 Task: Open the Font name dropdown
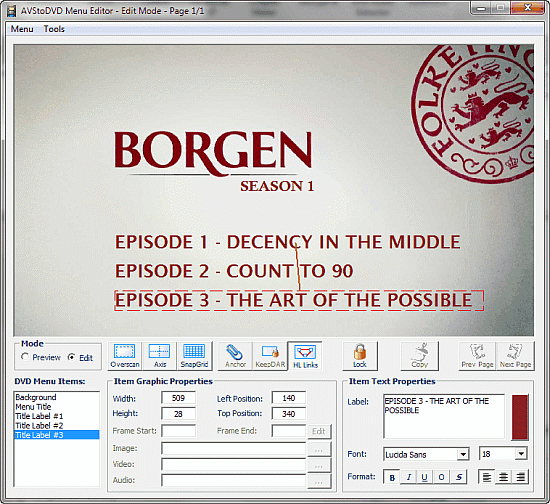(463, 455)
